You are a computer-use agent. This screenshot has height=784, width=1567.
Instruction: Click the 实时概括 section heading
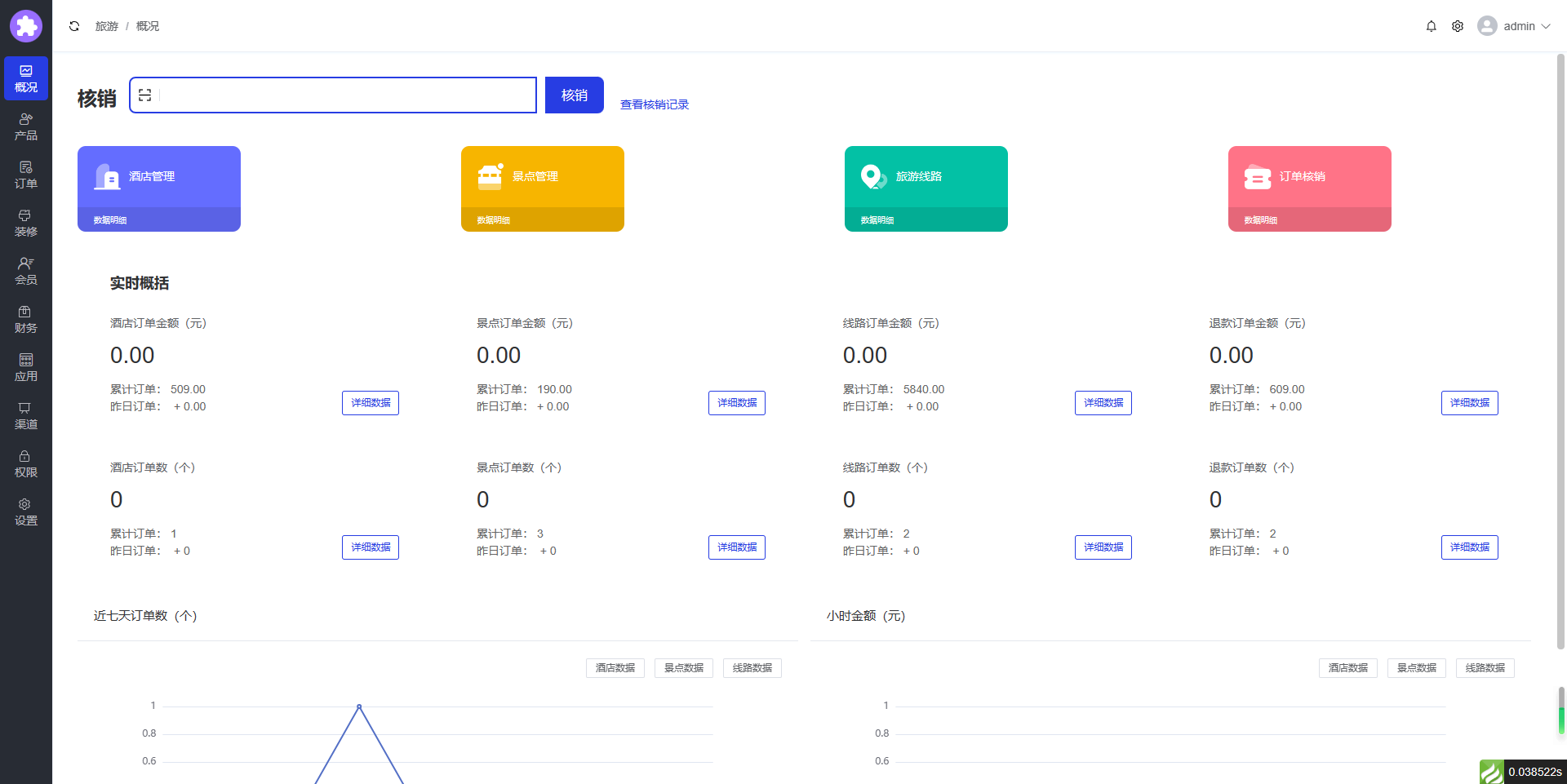tap(140, 283)
